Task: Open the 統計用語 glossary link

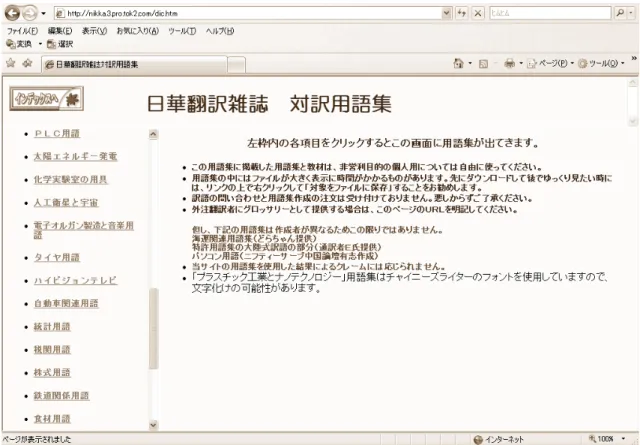Action: pos(52,327)
